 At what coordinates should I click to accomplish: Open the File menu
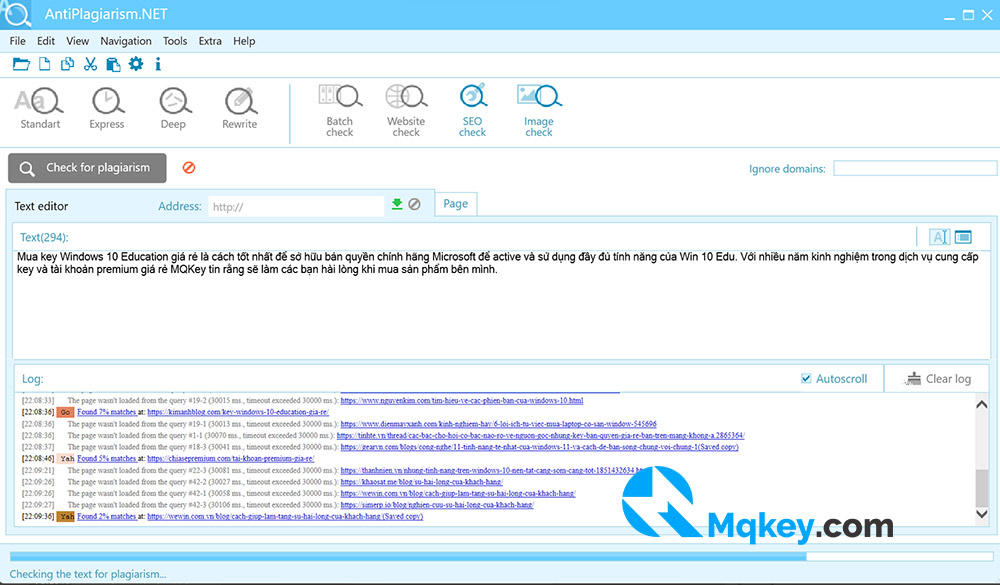point(18,41)
